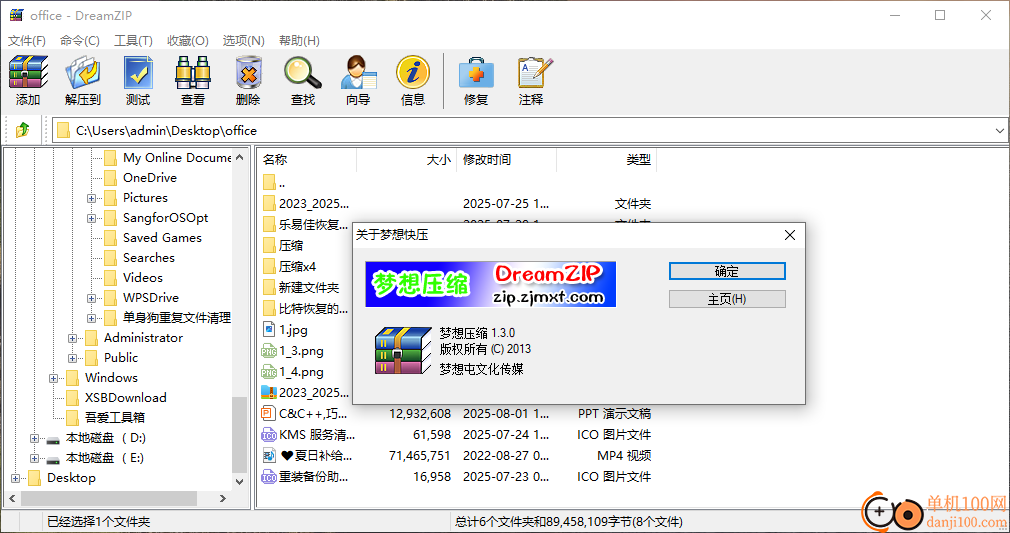Expand the Public tree node
The height and width of the screenshot is (533, 1010).
(x=72, y=358)
